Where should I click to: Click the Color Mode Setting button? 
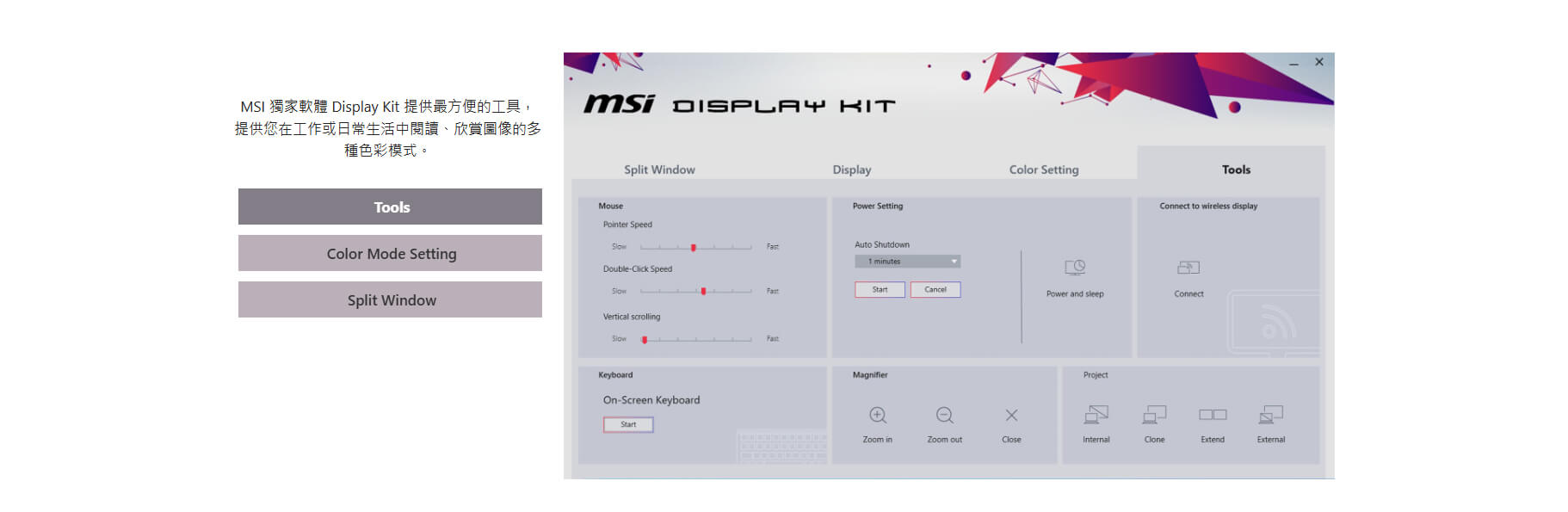[390, 253]
